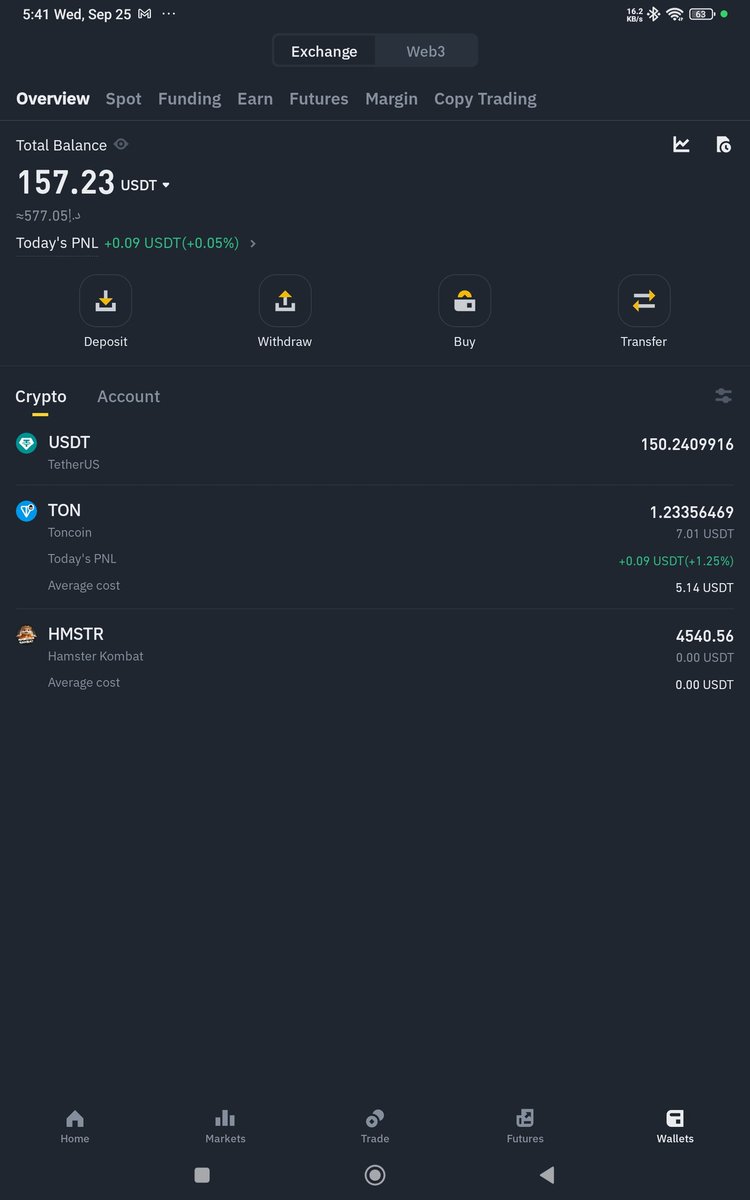Tap the 150.2409916 USDT balance
750x1200 pixels.
[687, 444]
